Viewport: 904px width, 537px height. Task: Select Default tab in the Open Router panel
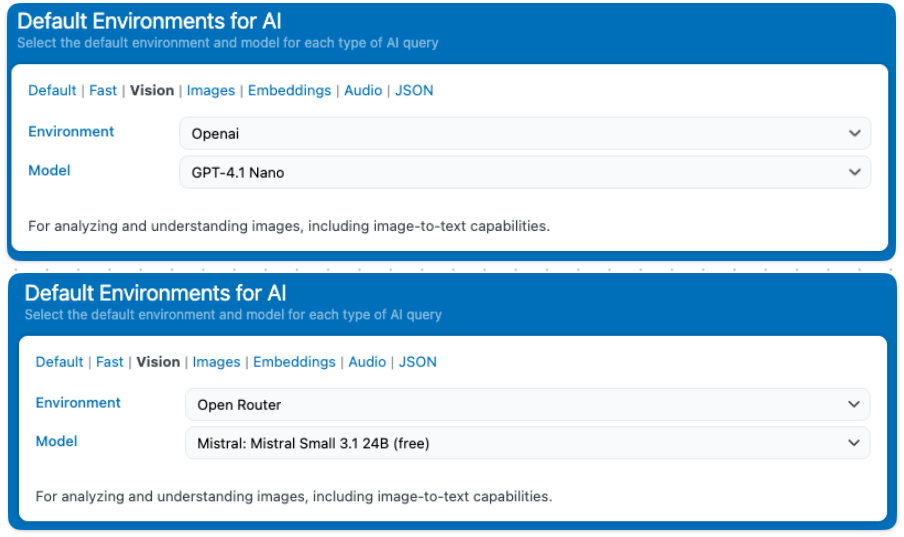59,362
